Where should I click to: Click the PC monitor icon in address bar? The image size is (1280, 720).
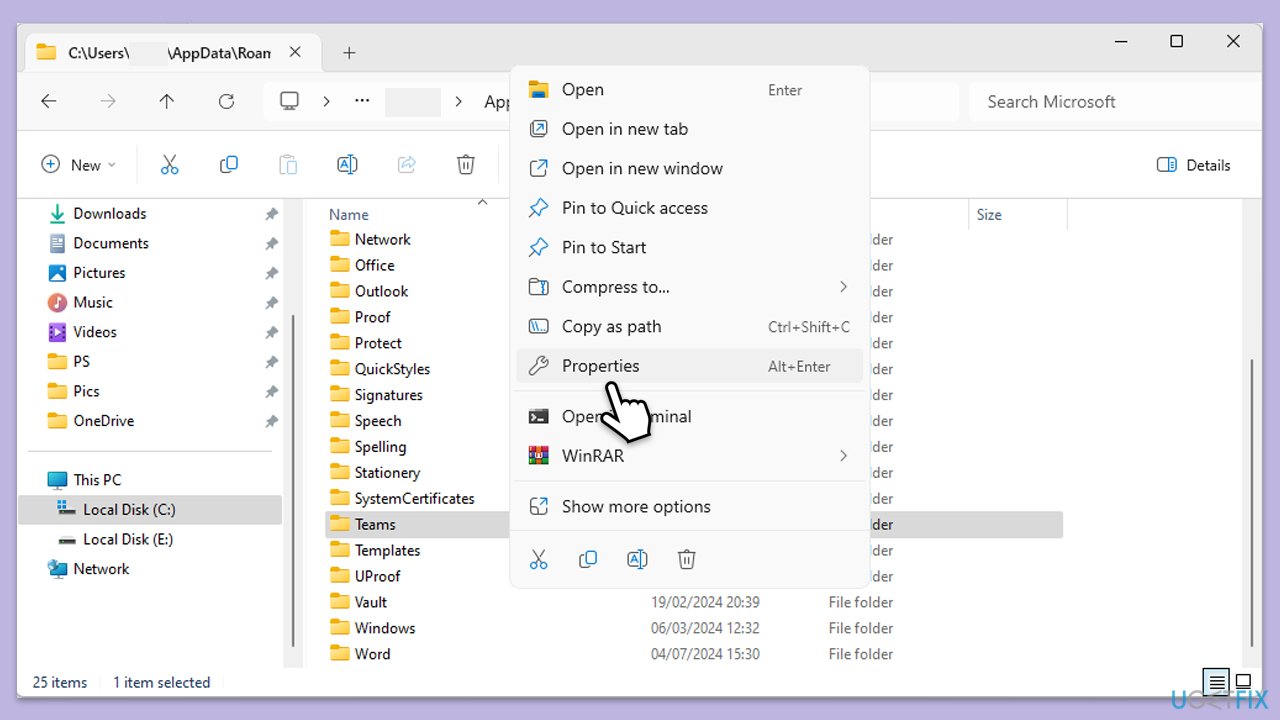(x=289, y=101)
